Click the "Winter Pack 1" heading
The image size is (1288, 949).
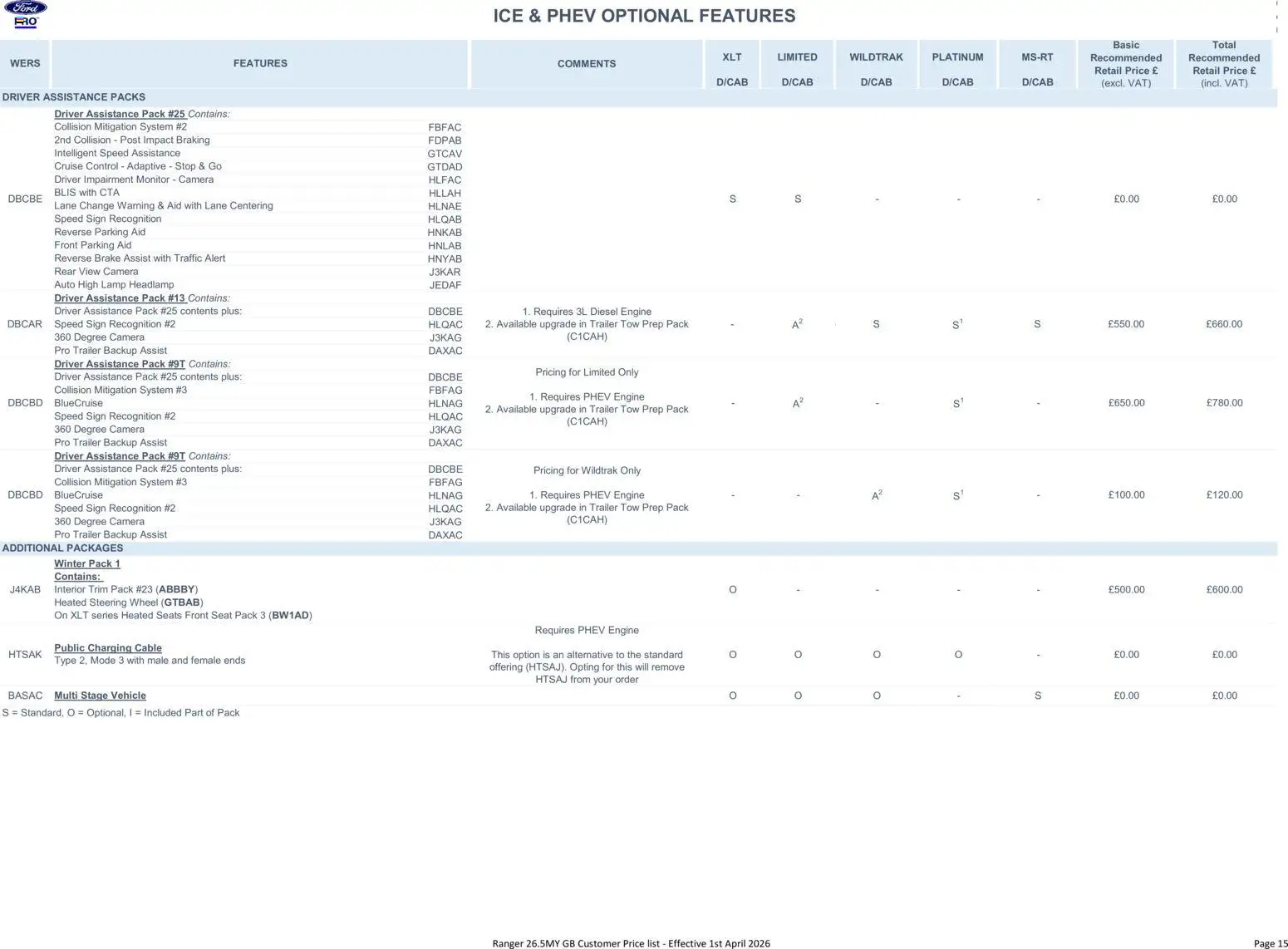tap(87, 563)
